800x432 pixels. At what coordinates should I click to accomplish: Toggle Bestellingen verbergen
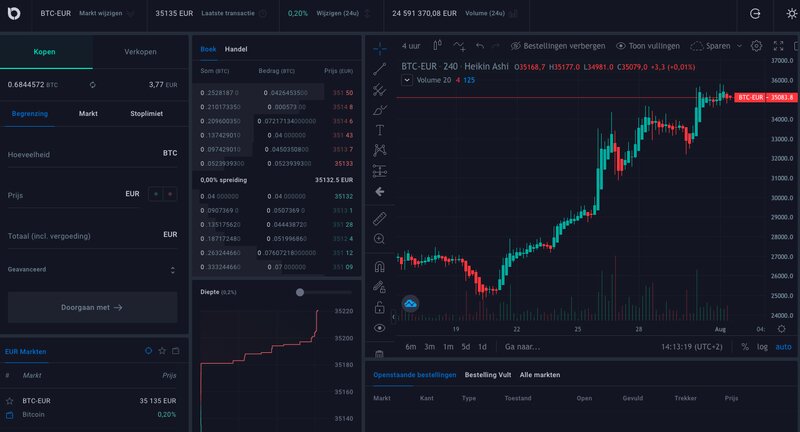tap(558, 46)
